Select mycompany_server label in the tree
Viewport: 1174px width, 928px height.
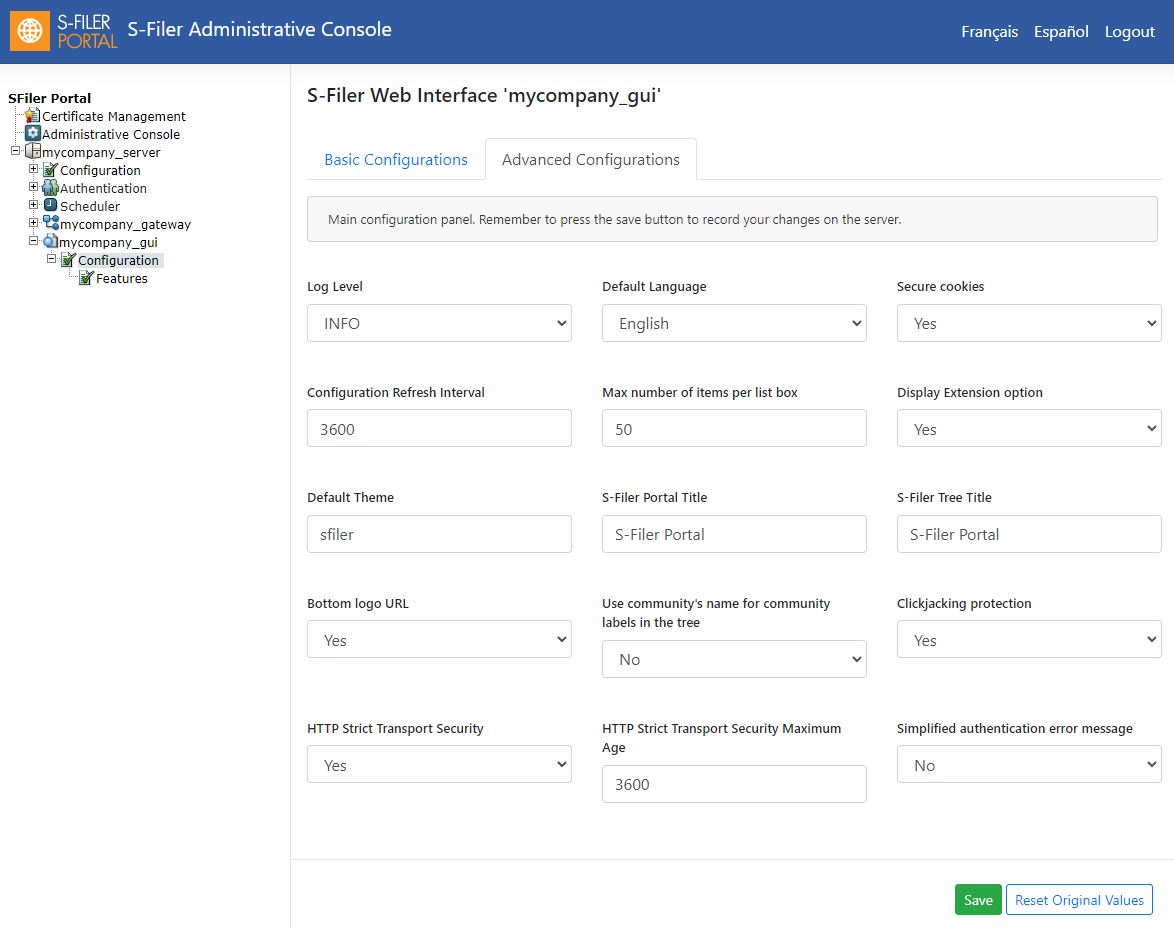(x=101, y=152)
